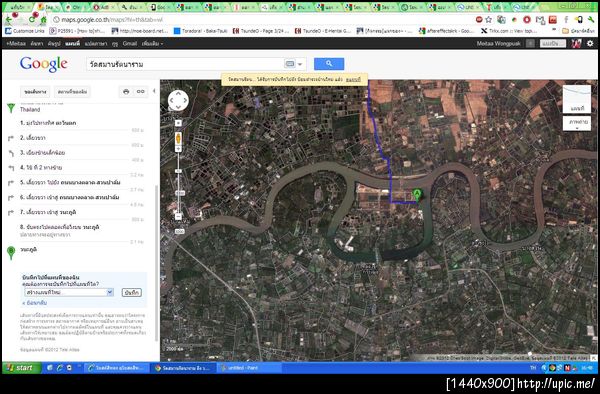The height and width of the screenshot is (394, 600).
Task: Click the share button in Google bar
Action: (553, 44)
